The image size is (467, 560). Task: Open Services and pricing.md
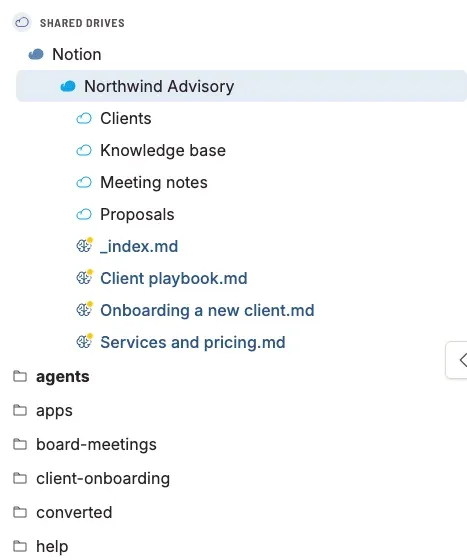click(193, 342)
